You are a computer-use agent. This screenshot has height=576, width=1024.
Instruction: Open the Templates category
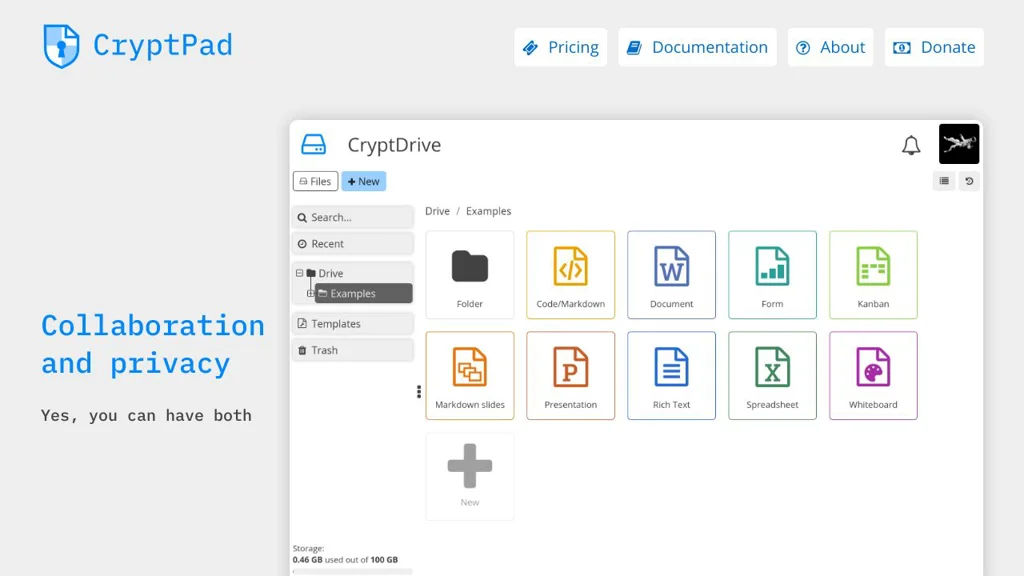[x=353, y=323]
